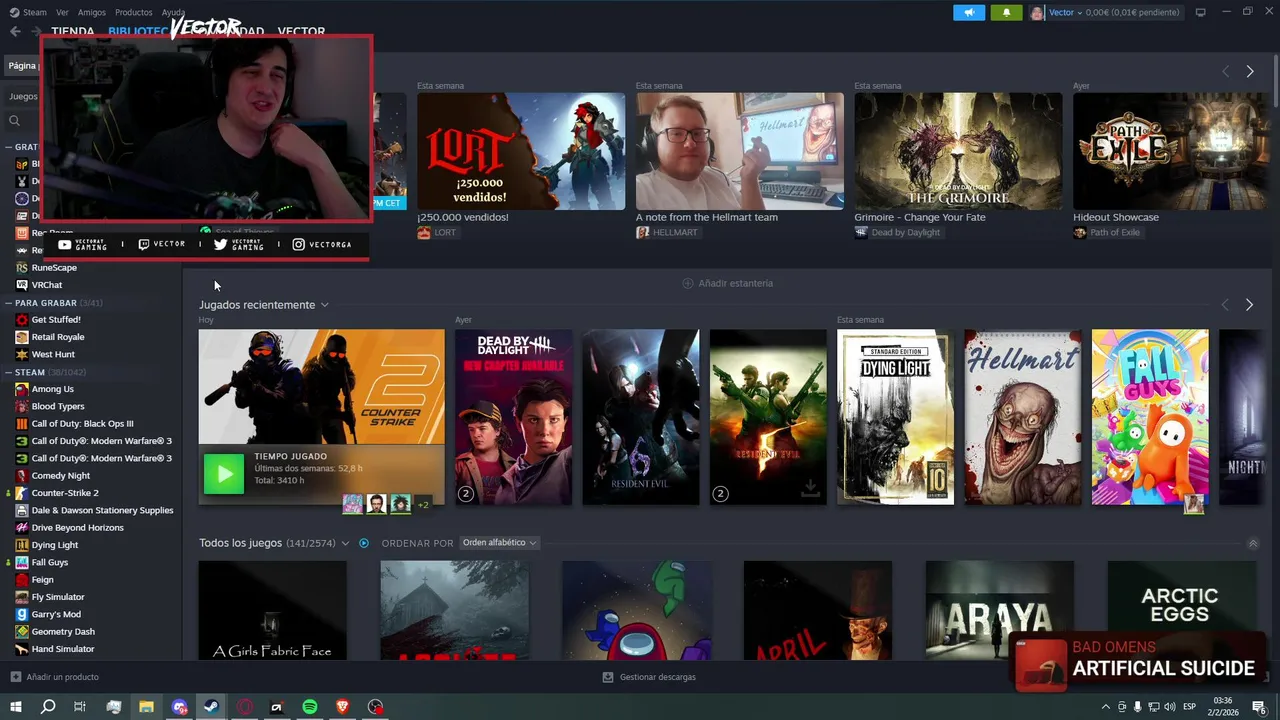Open File Explorer from the taskbar
The width and height of the screenshot is (1280, 720).
click(146, 707)
